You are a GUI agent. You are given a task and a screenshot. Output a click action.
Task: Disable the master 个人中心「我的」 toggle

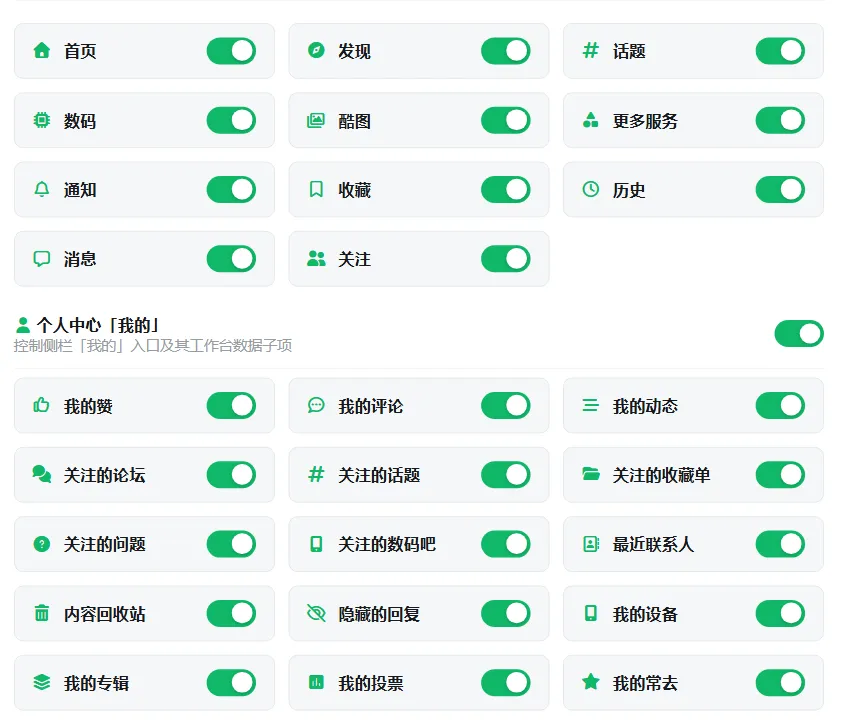click(x=799, y=333)
